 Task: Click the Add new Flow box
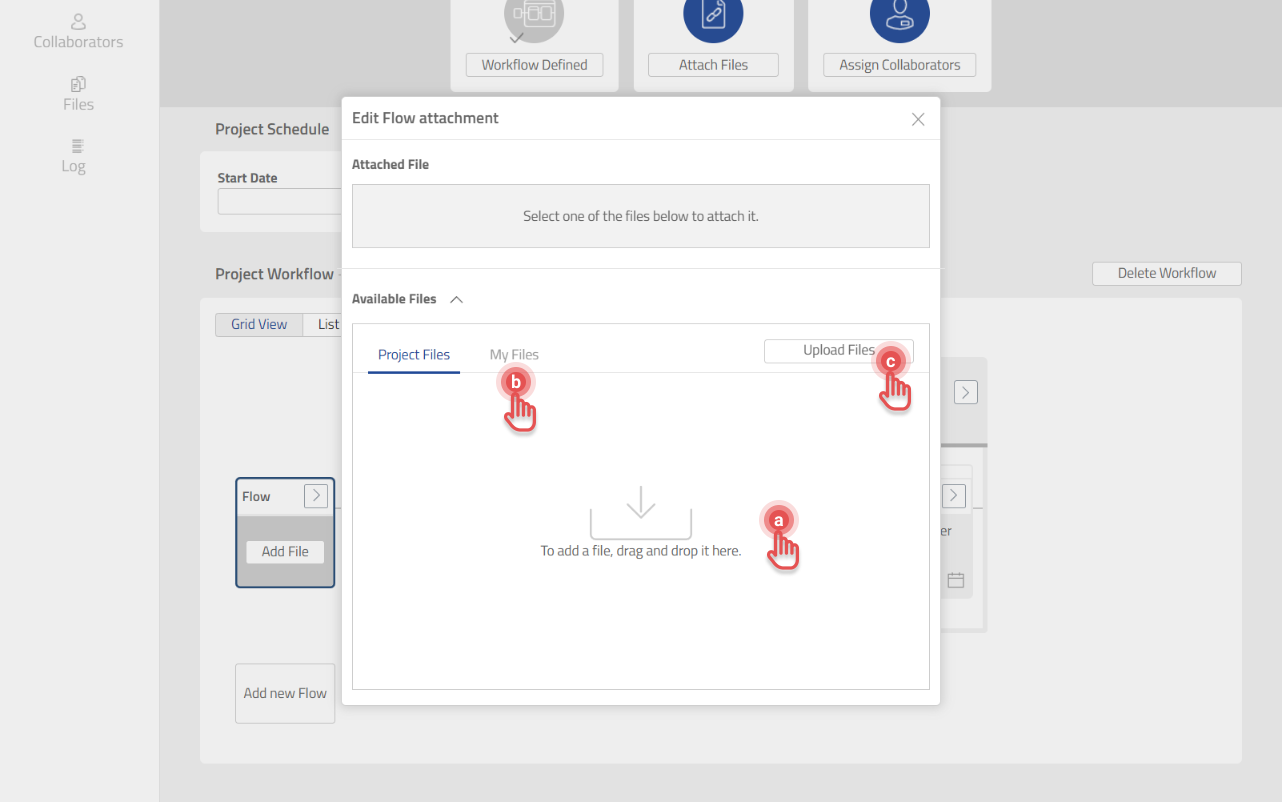[285, 693]
